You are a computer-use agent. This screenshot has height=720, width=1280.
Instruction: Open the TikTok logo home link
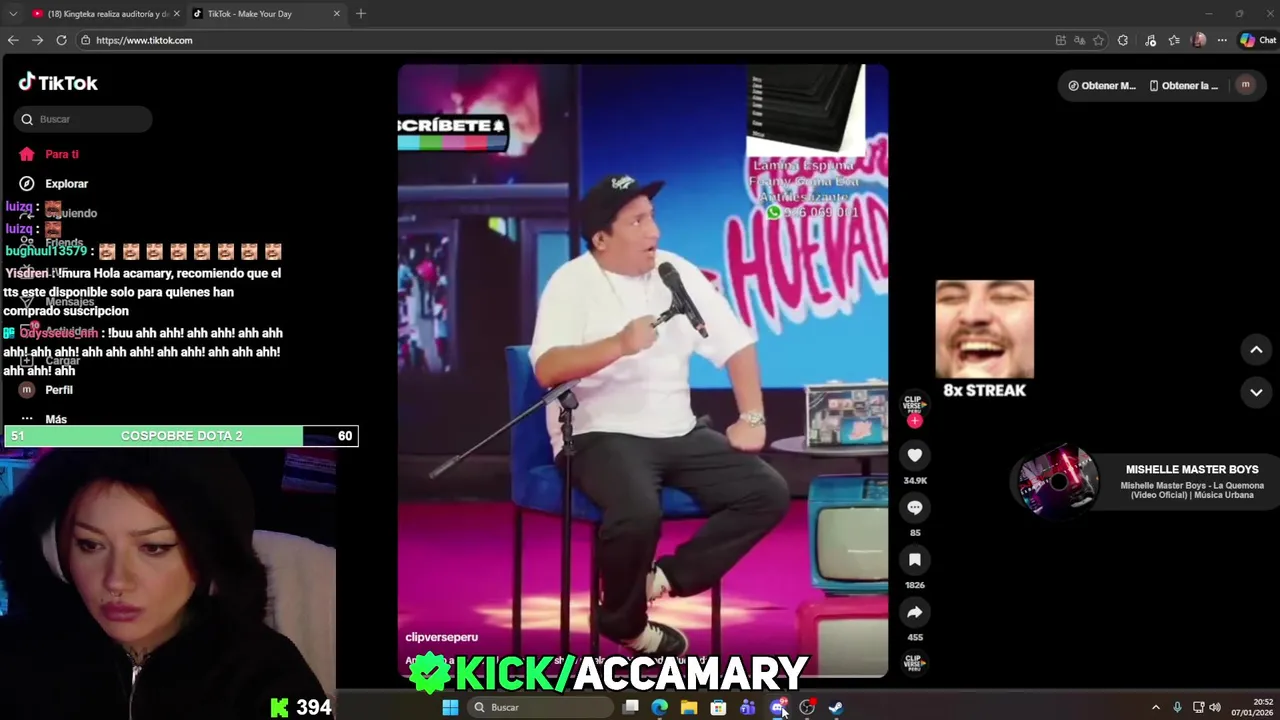tap(58, 82)
